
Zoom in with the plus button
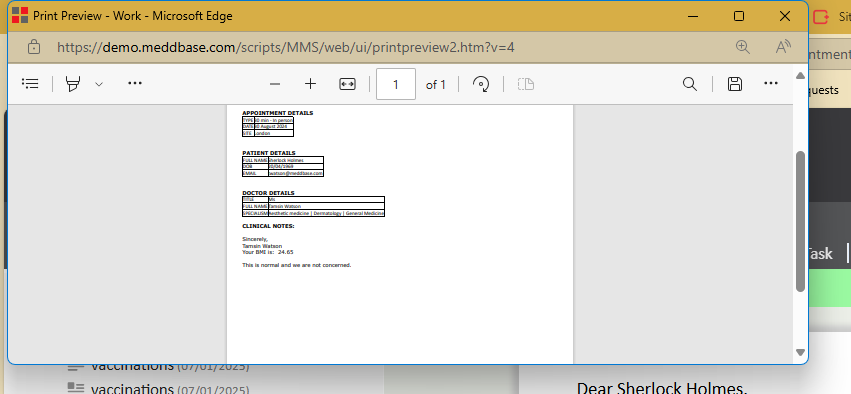coord(310,84)
